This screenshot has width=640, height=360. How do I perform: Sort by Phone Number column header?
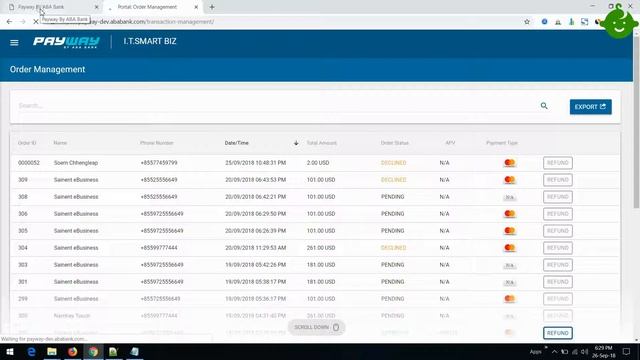click(x=157, y=143)
